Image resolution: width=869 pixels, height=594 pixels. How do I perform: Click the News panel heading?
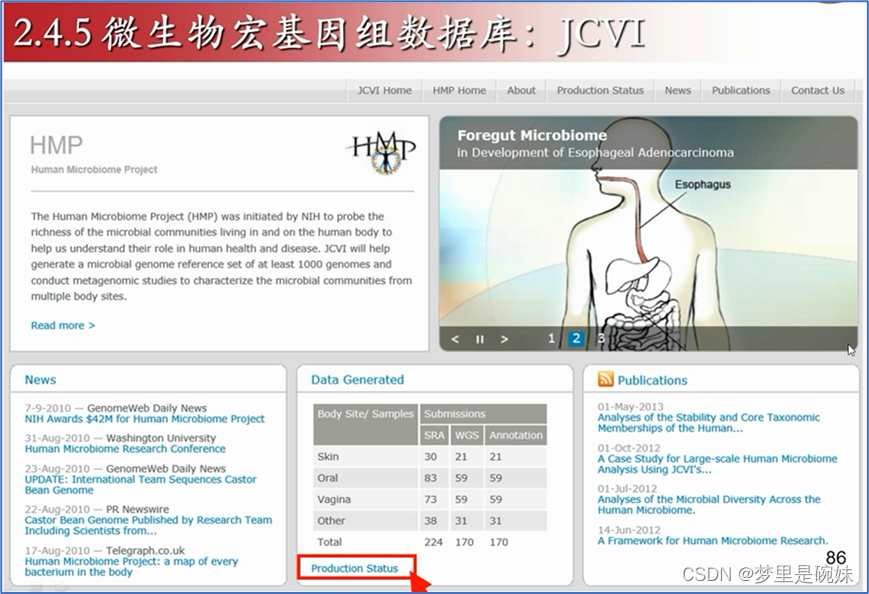coord(40,380)
